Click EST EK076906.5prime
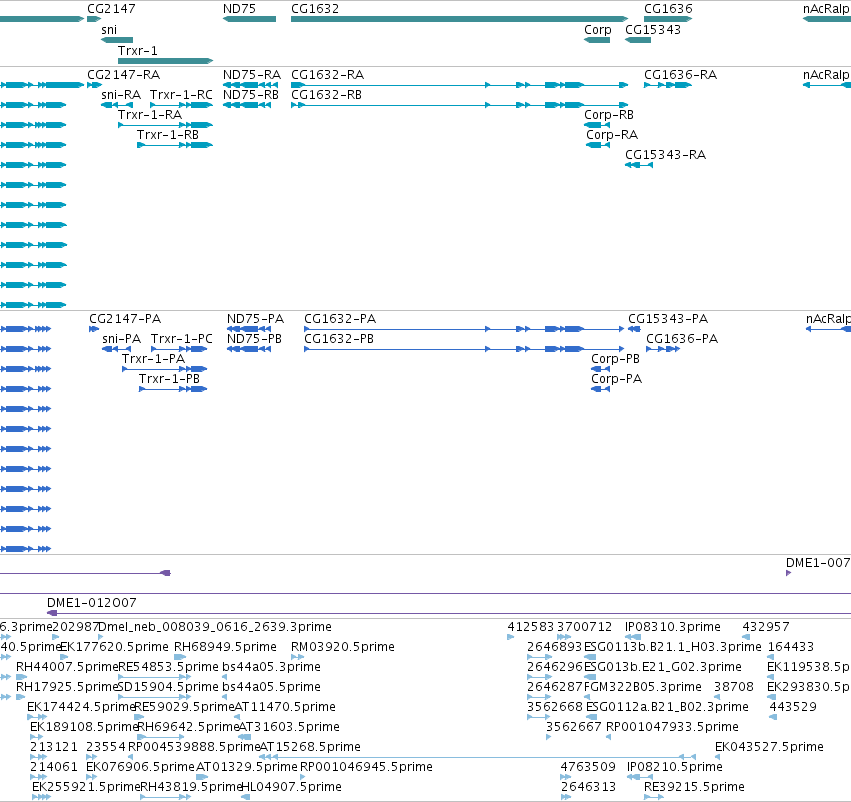 (x=140, y=767)
